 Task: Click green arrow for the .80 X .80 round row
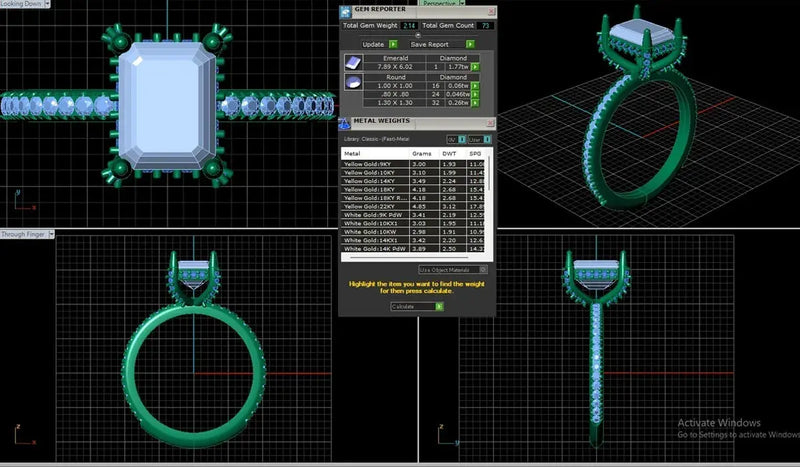[475, 94]
